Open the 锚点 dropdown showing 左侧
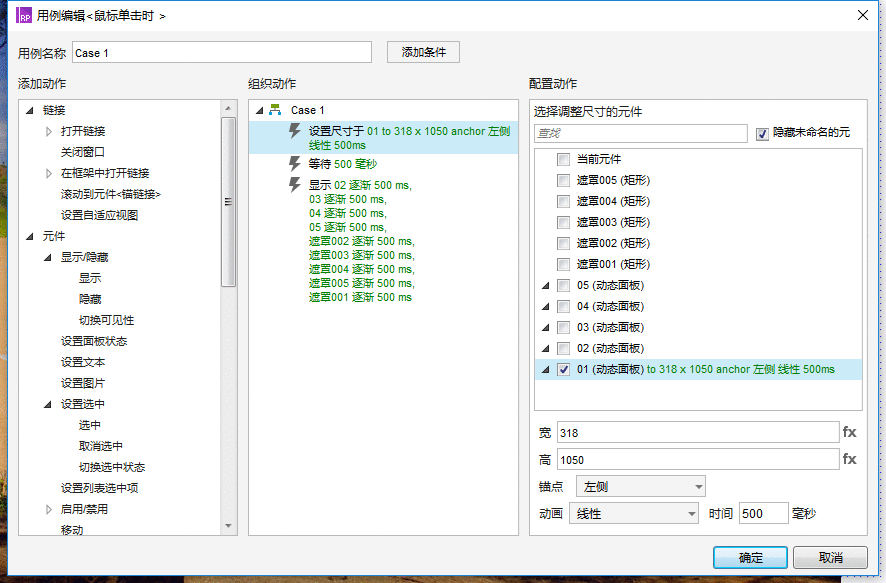This screenshot has width=886, height=583. click(641, 486)
